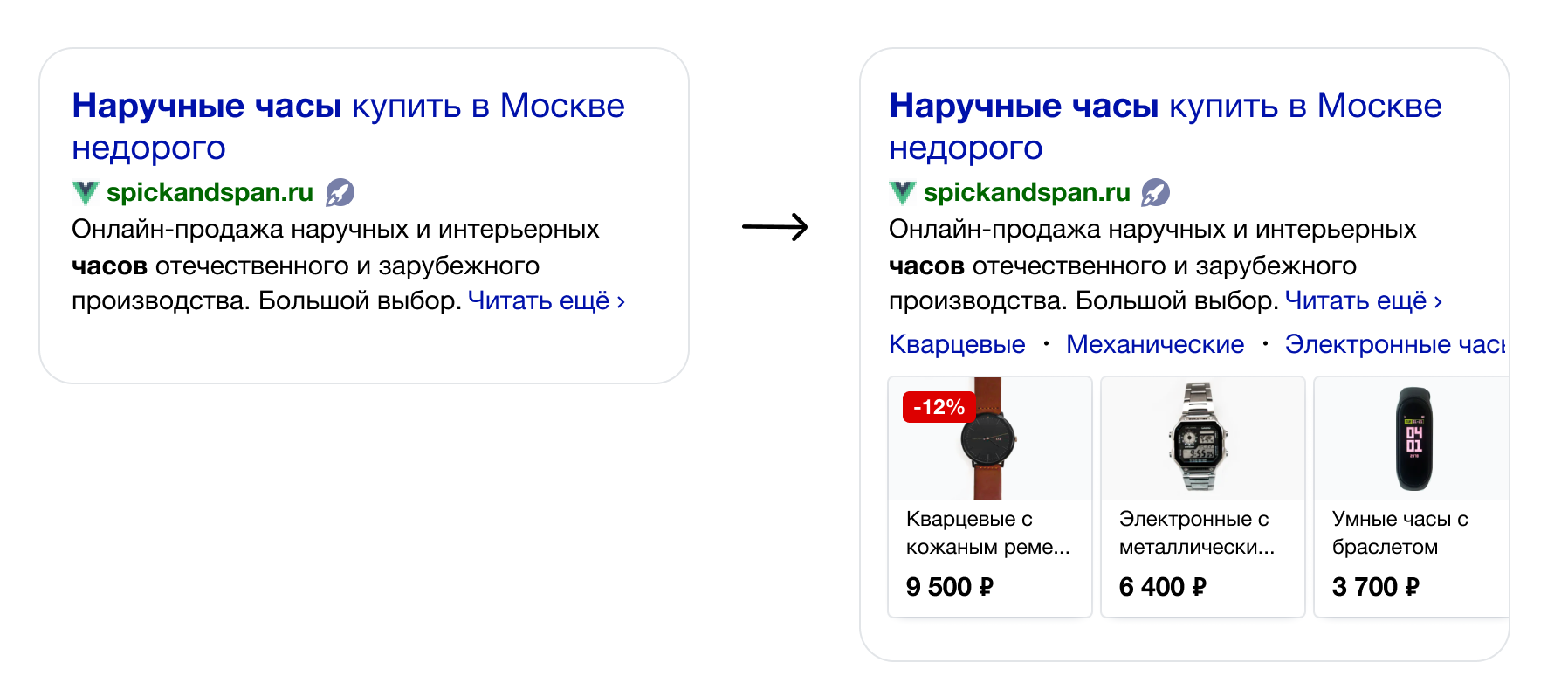
Task: Click the 9 500 ₽ price label
Action: coord(950,587)
